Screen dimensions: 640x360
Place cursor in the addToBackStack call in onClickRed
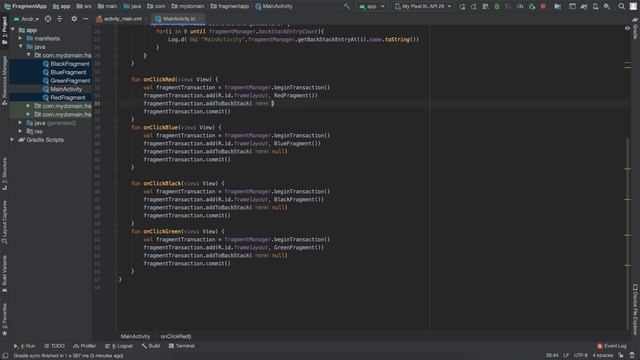[x=209, y=103]
